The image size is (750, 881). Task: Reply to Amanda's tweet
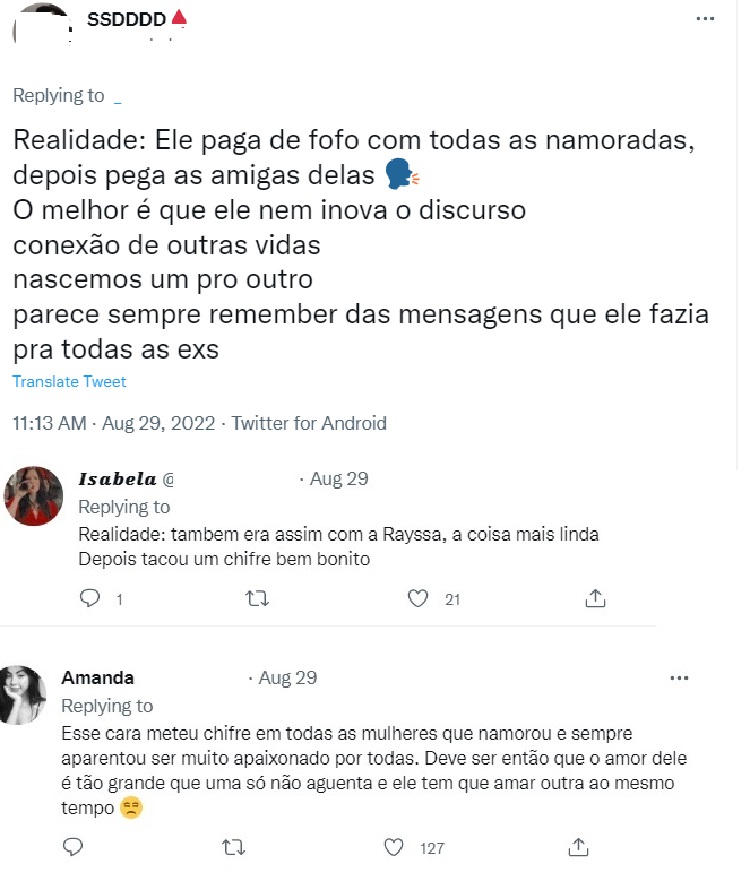click(72, 847)
